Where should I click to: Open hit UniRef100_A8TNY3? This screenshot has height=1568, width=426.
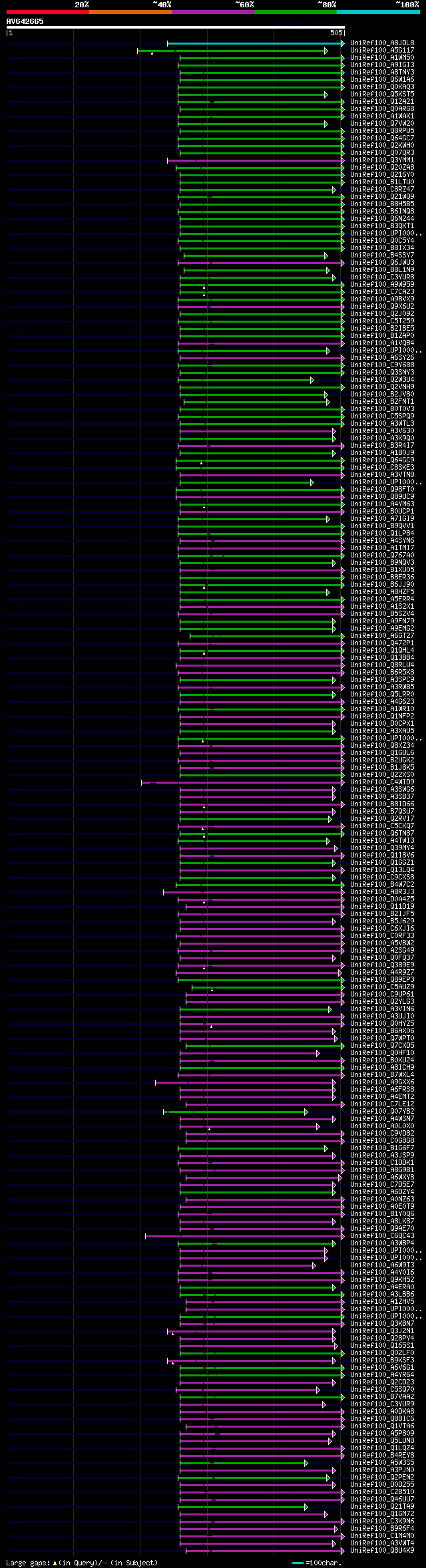click(382, 73)
